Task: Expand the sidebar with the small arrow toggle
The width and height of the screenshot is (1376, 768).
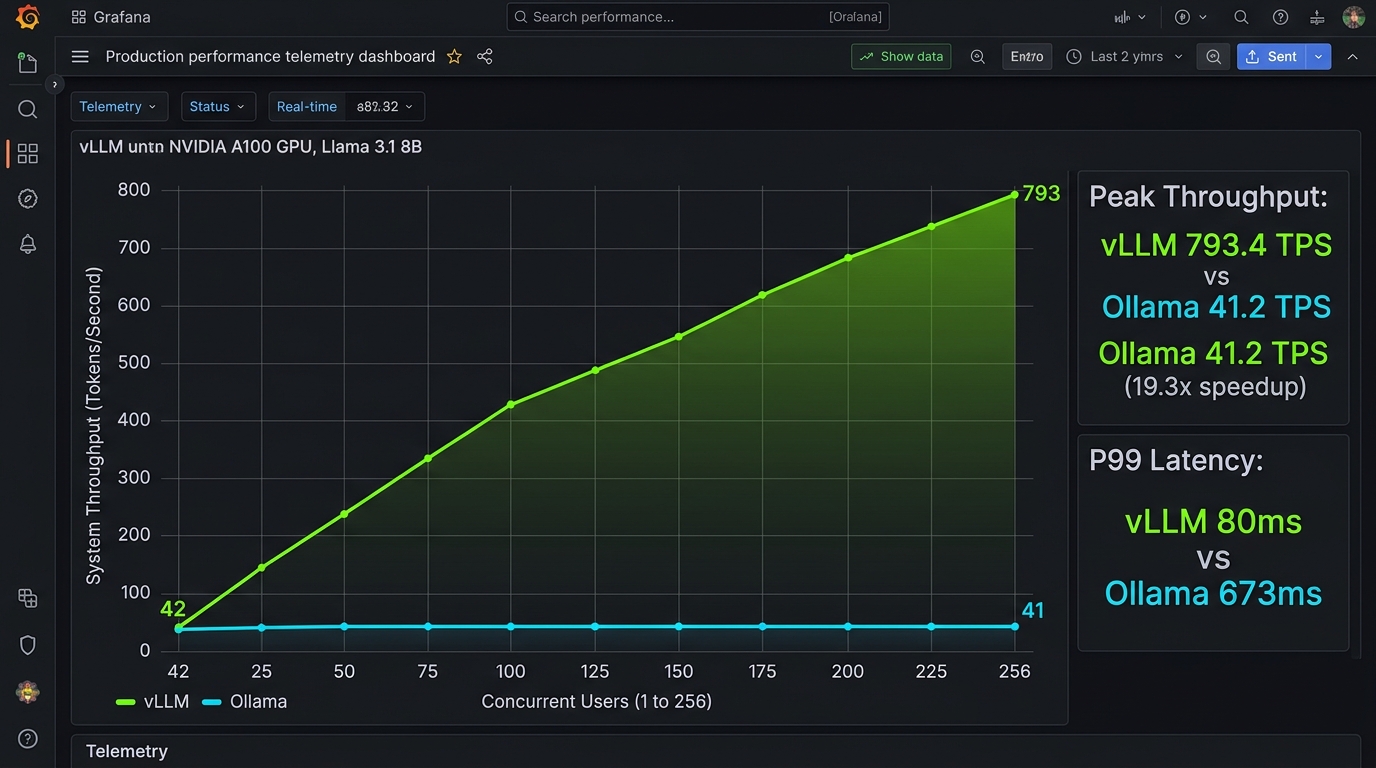Action: click(x=55, y=84)
